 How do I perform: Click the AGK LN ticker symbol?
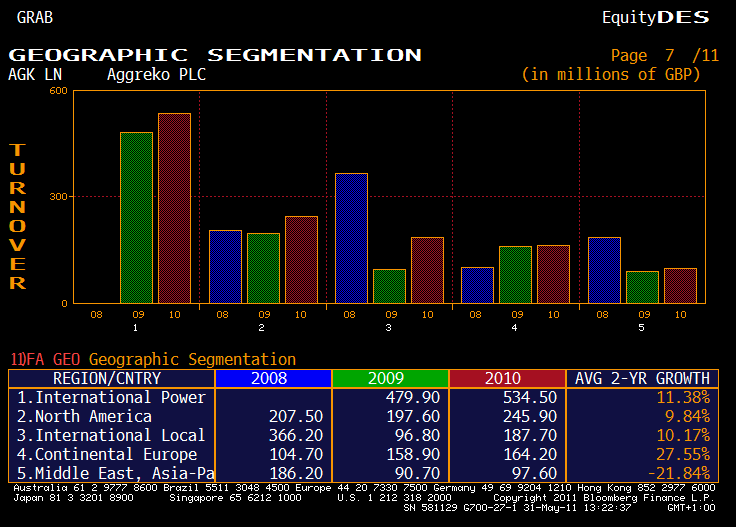35,74
